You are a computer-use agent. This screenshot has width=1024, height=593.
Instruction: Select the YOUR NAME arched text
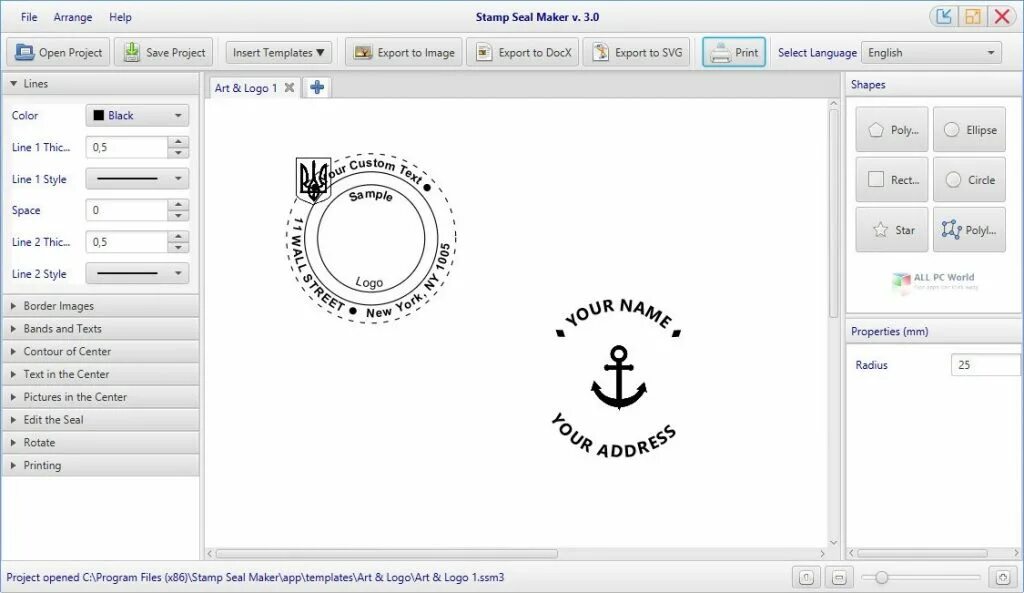point(618,315)
